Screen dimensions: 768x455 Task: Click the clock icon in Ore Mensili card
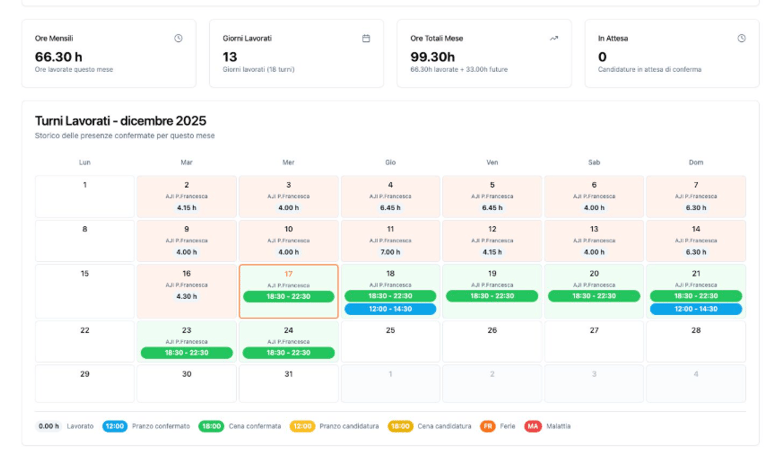point(178,38)
